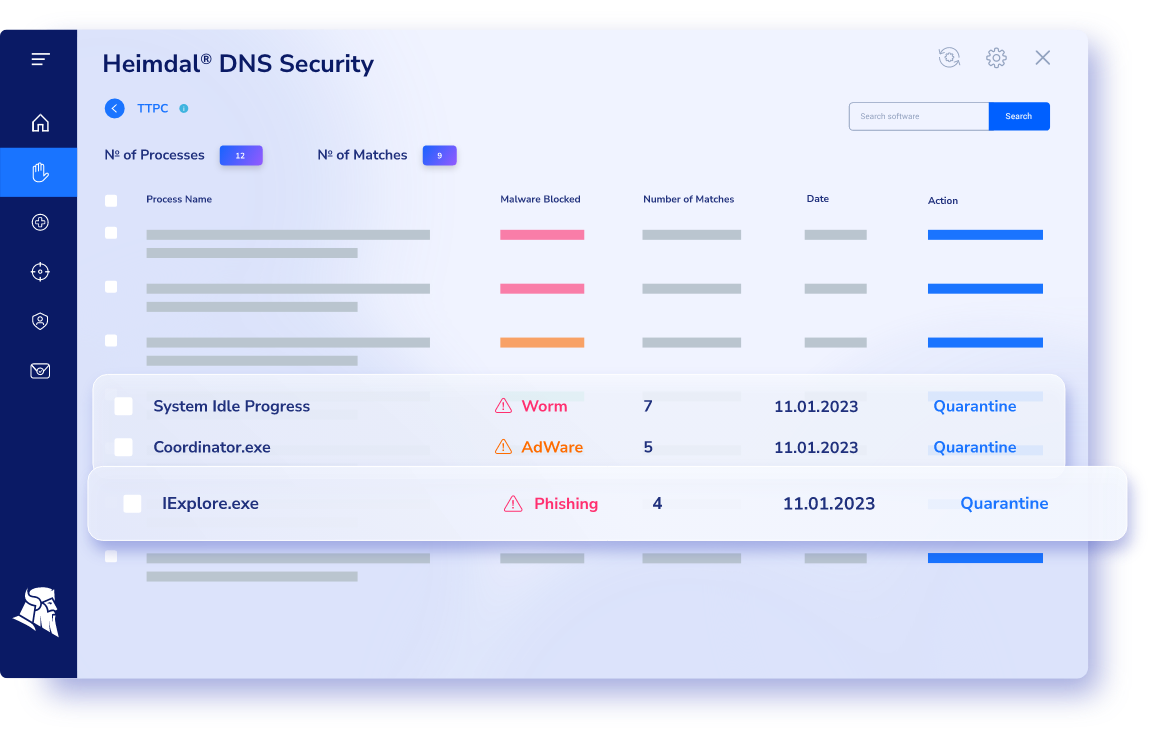Check the checkbox for Coordinator.exe
The width and height of the screenshot is (1154, 739).
(123, 447)
